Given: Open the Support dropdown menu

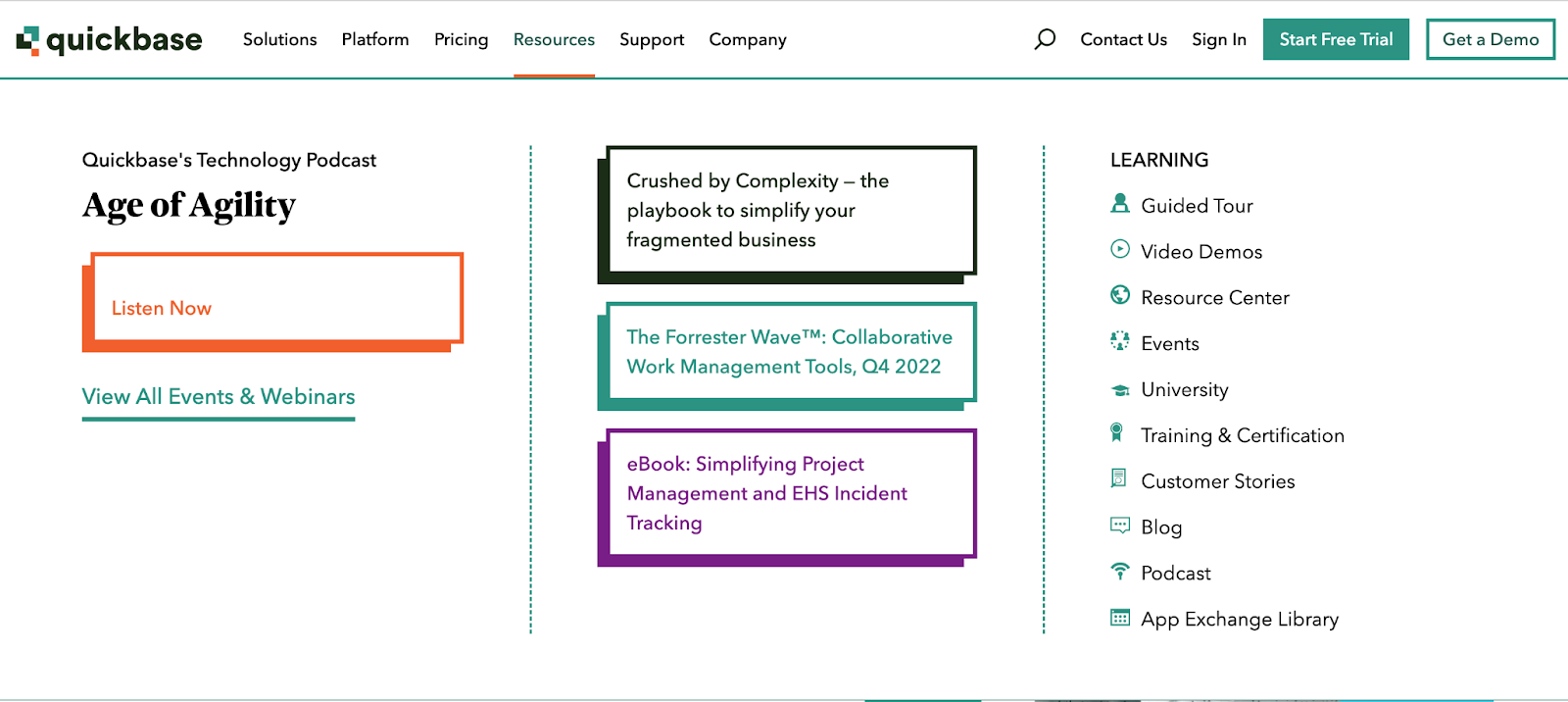Looking at the screenshot, I should [x=652, y=39].
